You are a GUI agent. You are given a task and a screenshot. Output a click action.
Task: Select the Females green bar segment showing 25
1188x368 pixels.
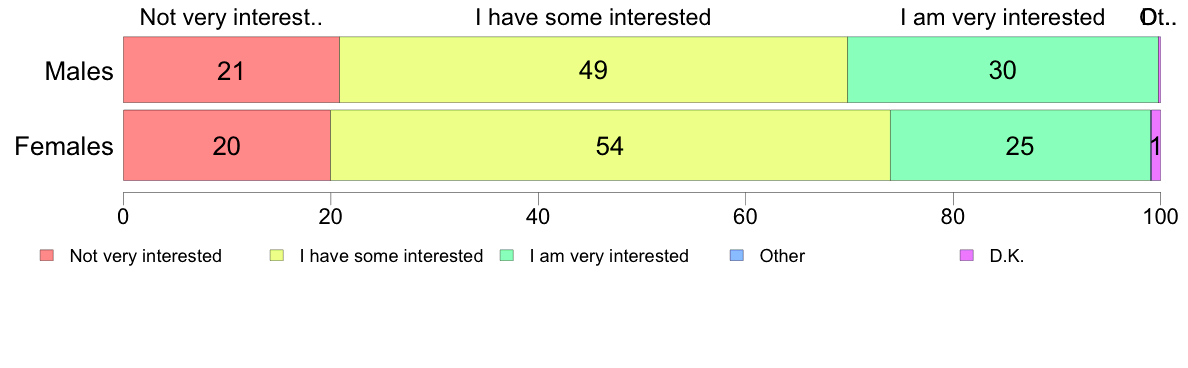point(1020,145)
